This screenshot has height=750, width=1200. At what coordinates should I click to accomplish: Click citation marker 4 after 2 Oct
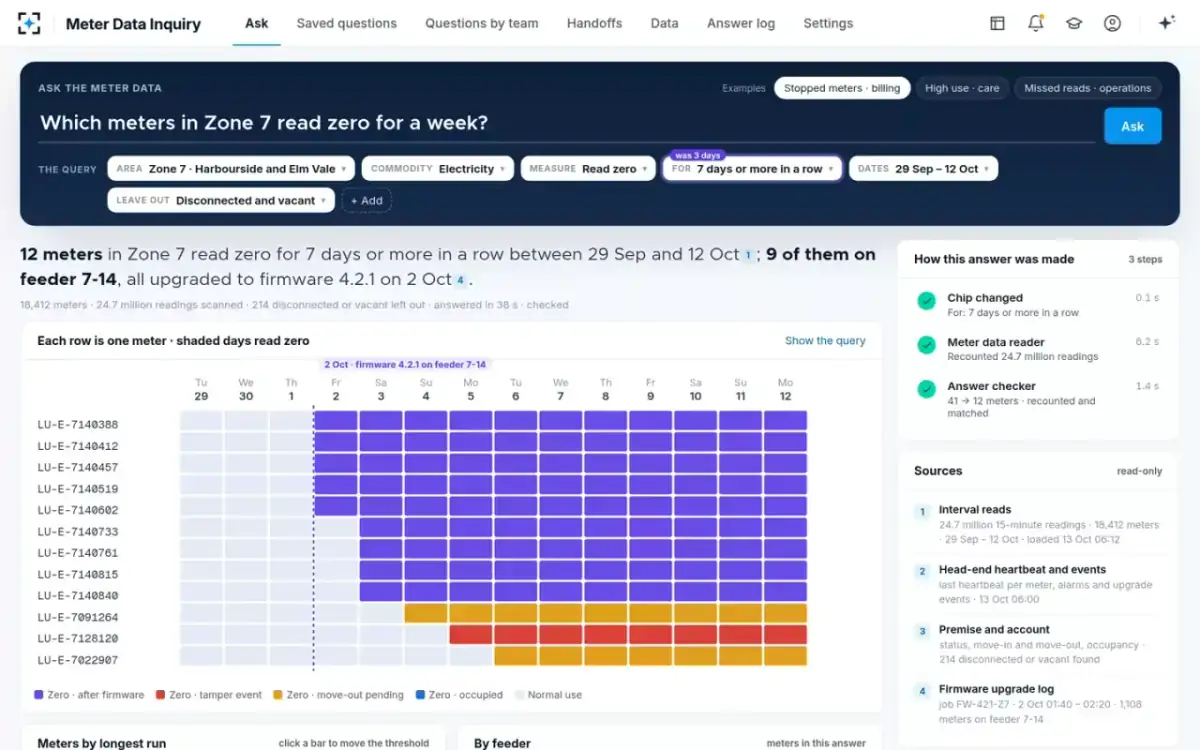pos(461,281)
